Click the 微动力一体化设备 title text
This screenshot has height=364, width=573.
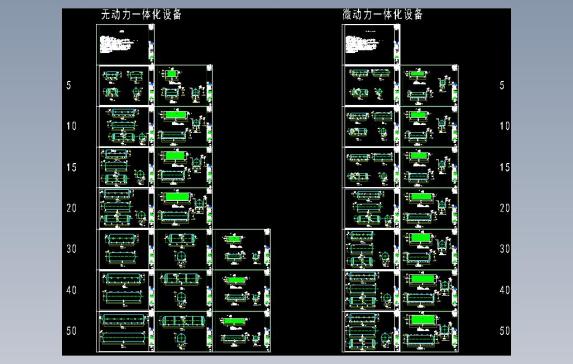coord(383,15)
